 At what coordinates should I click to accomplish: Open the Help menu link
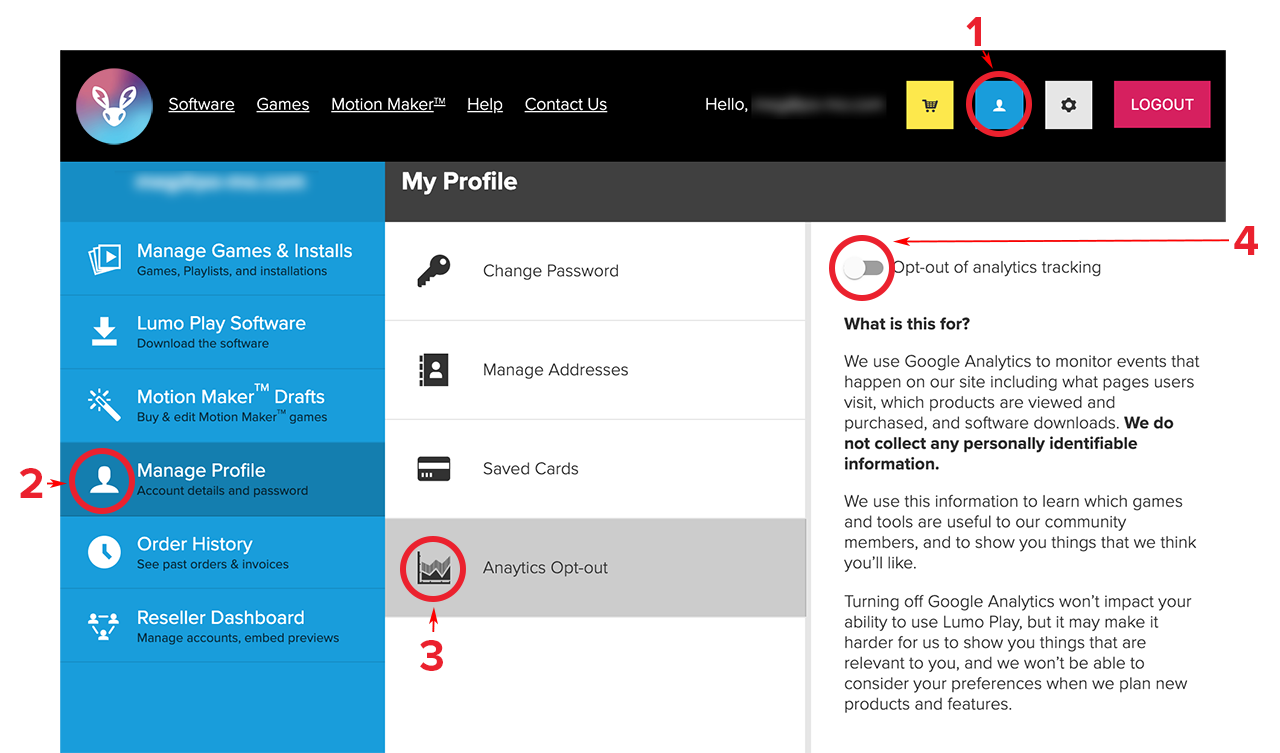[x=485, y=104]
